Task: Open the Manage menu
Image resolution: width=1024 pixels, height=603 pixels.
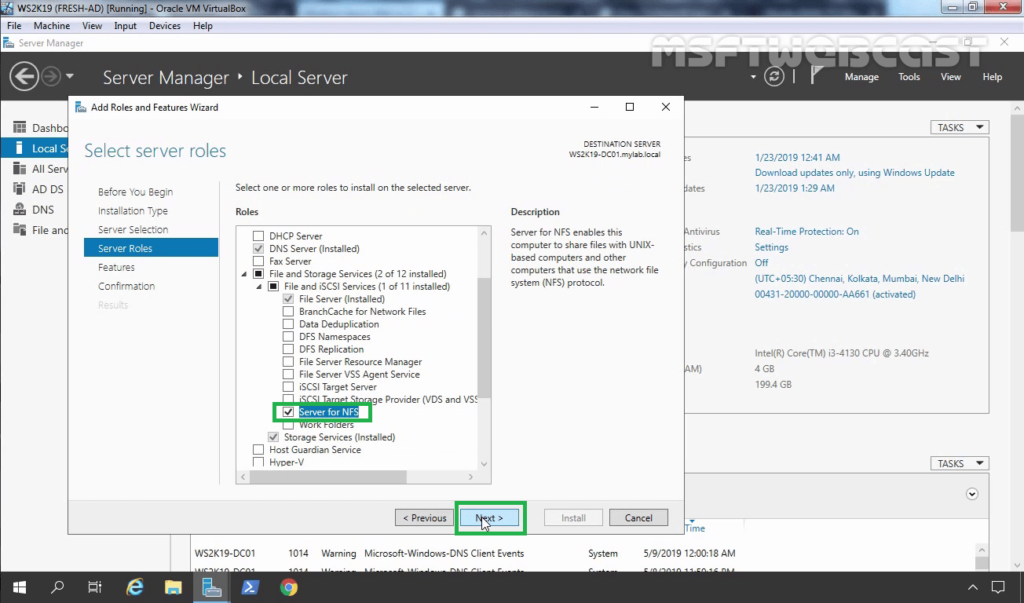Action: pyautogui.click(x=861, y=77)
